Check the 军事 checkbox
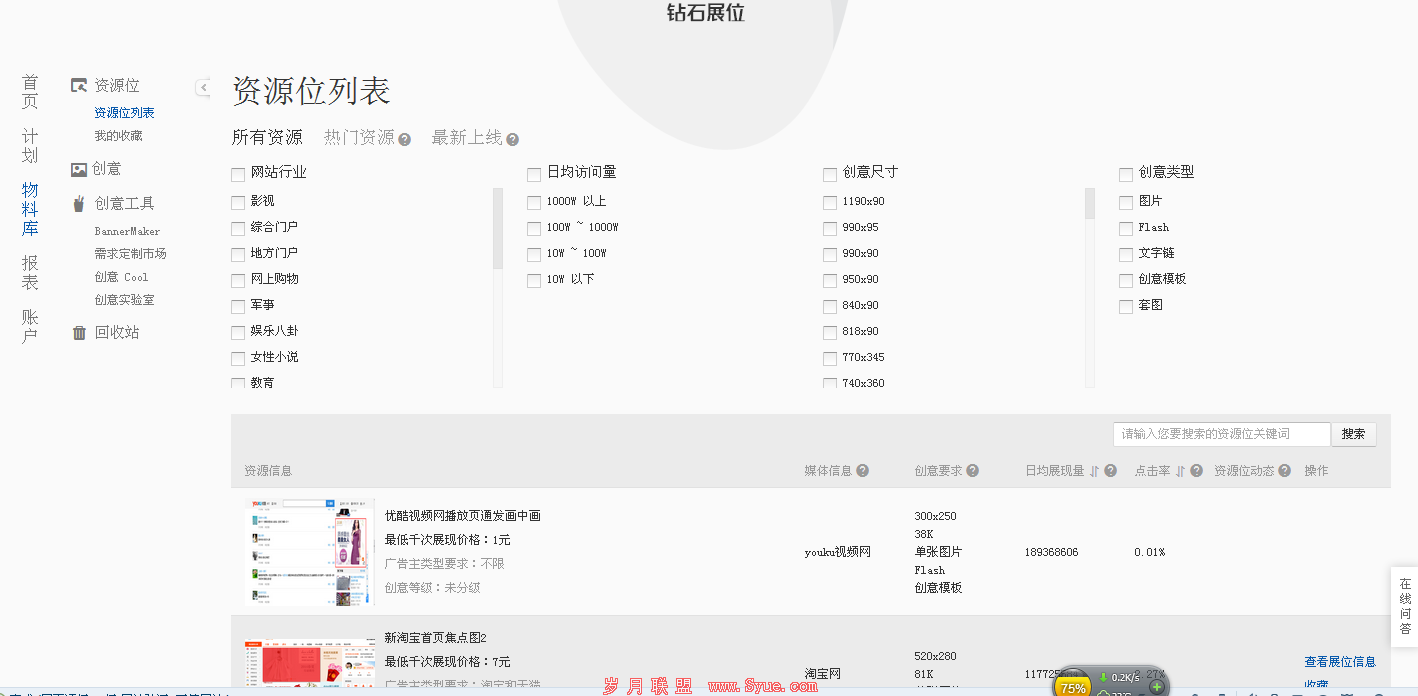 238,307
